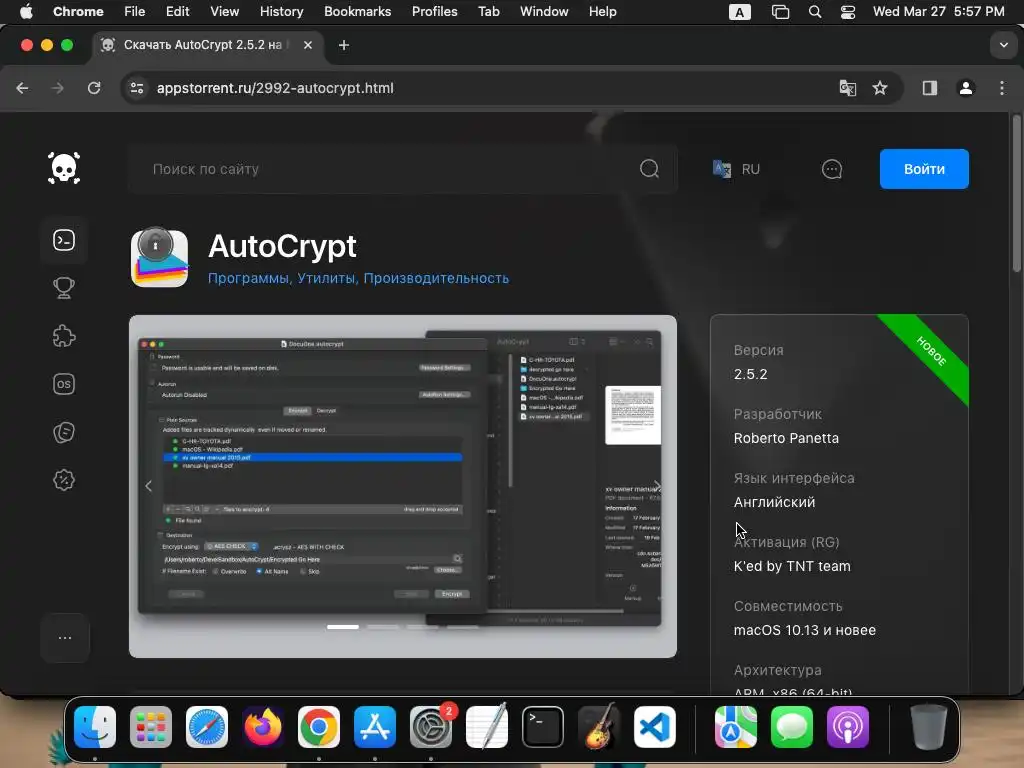Click the version number 2.5.2
The image size is (1024, 768).
pos(750,374)
